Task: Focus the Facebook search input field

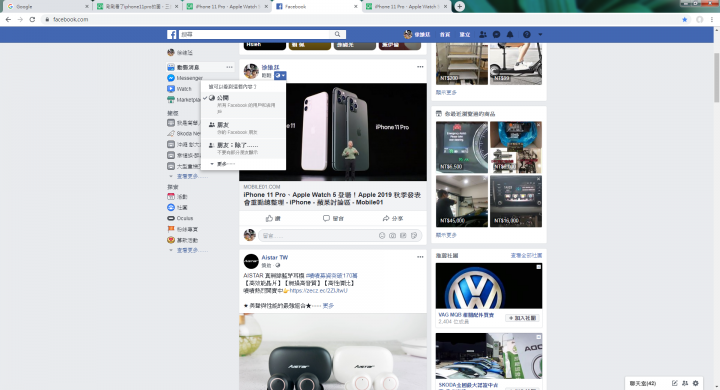Action: tap(255, 34)
